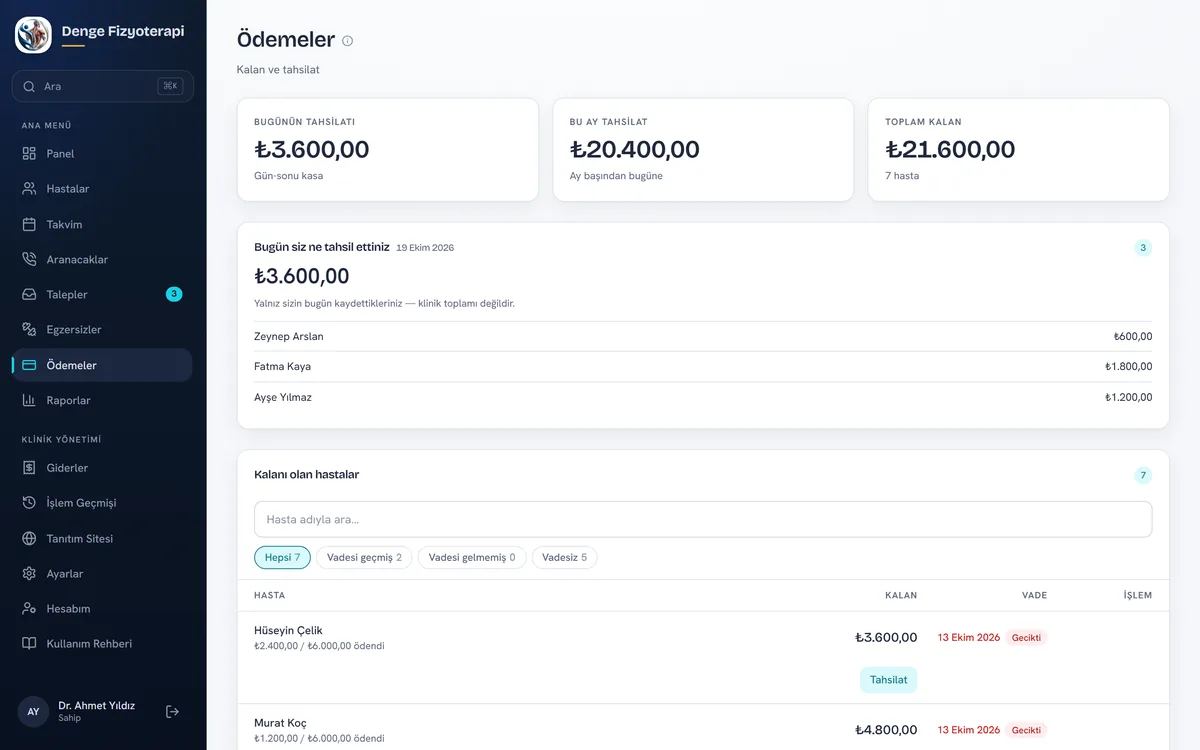Show the Vadesiz 5 filter
1200x750 pixels.
pyautogui.click(x=565, y=557)
